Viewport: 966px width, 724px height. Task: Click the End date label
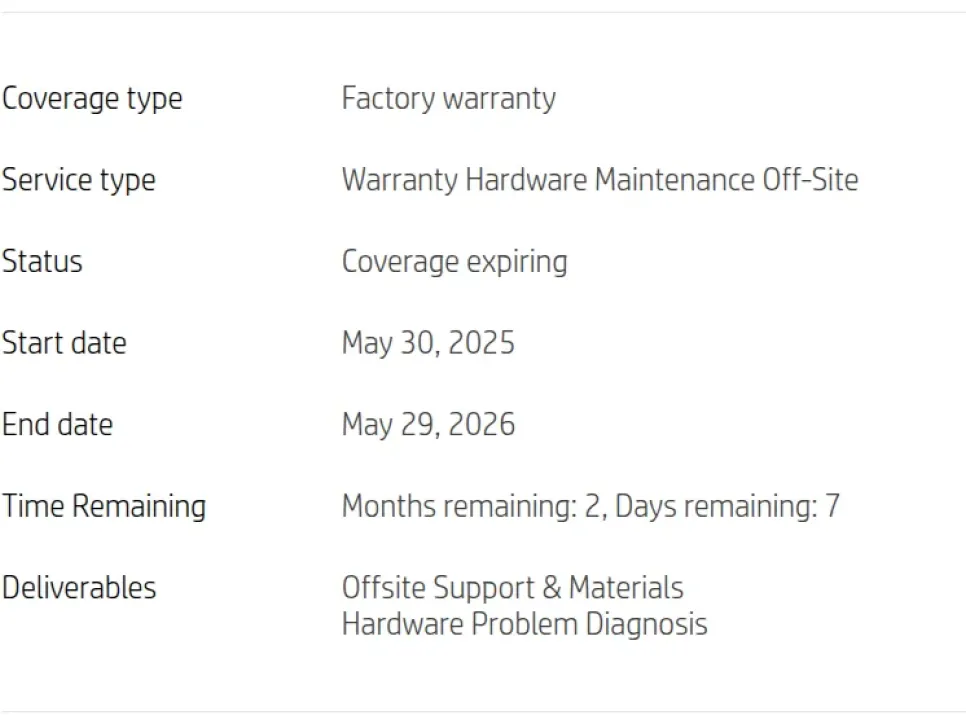click(x=57, y=424)
